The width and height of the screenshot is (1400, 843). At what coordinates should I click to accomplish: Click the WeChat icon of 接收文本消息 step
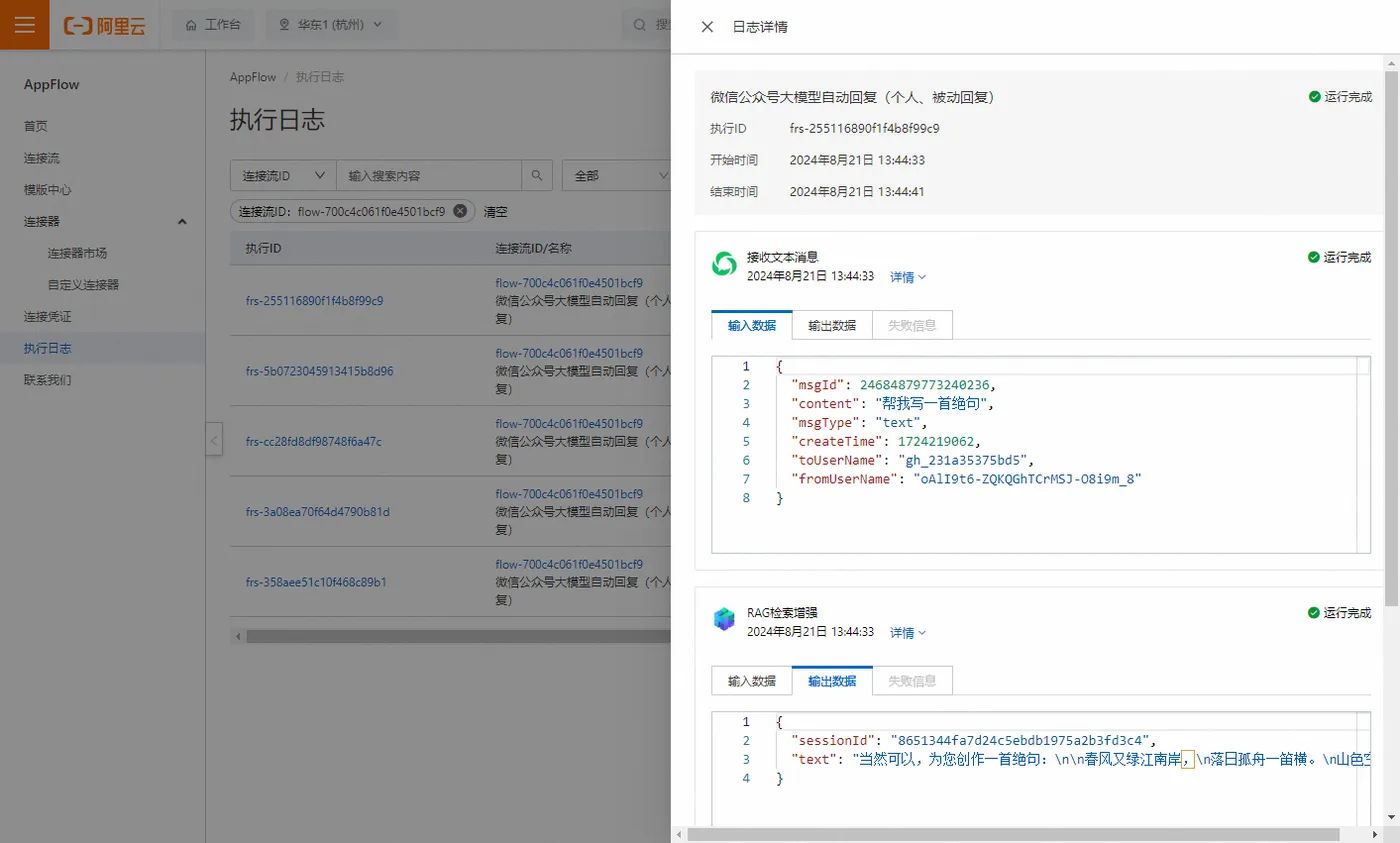click(723, 265)
